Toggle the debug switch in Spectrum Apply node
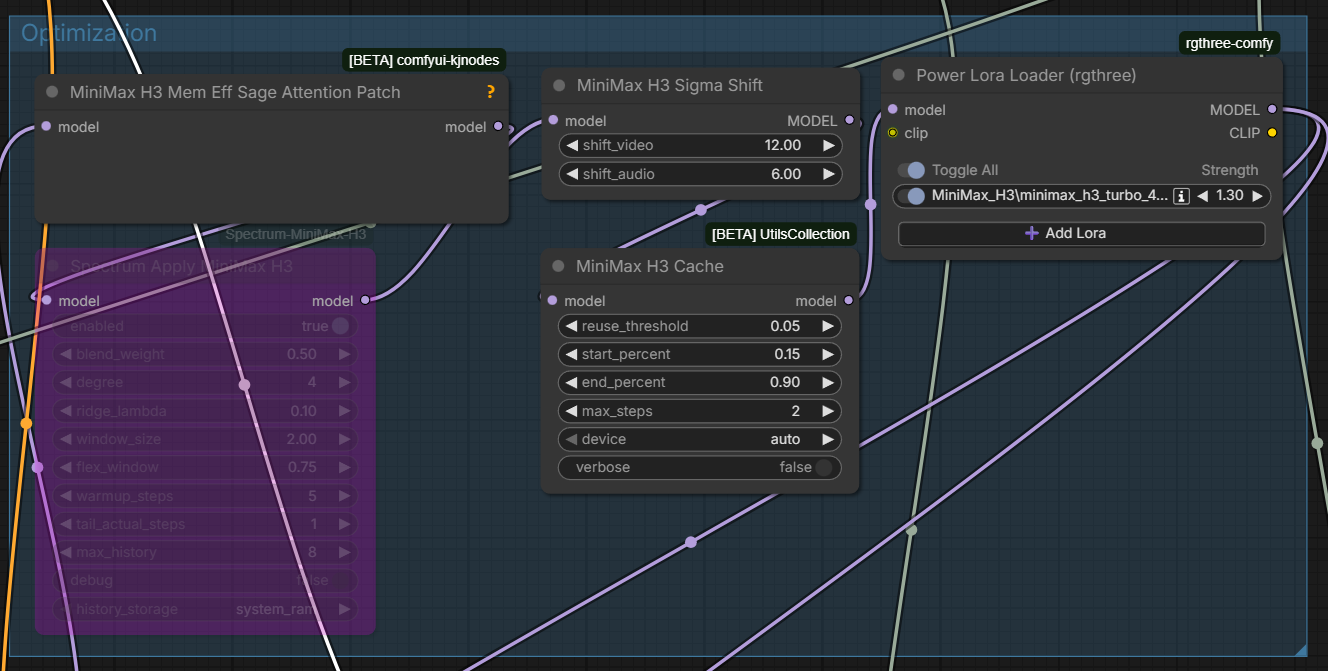 click(340, 580)
